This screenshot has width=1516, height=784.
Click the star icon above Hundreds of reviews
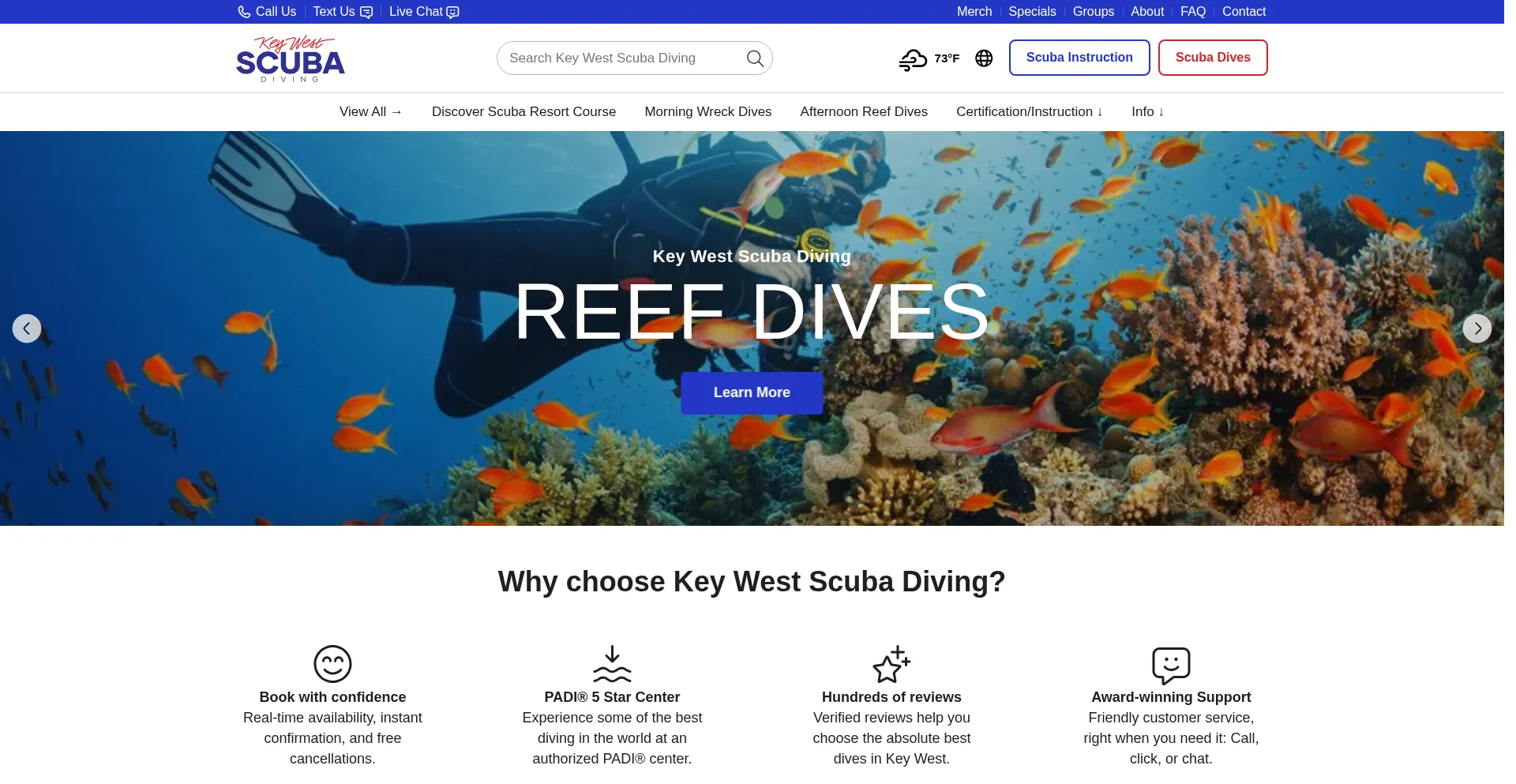click(x=891, y=665)
